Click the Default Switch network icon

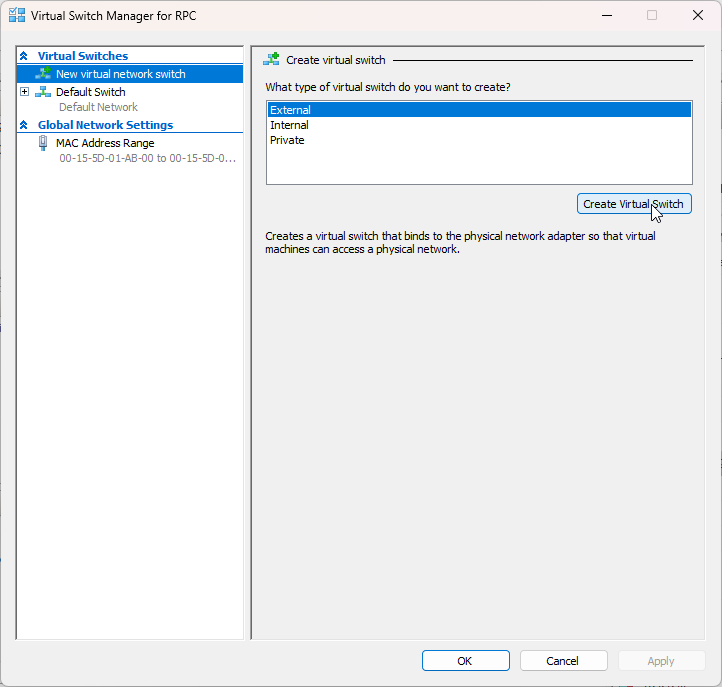[x=43, y=92]
